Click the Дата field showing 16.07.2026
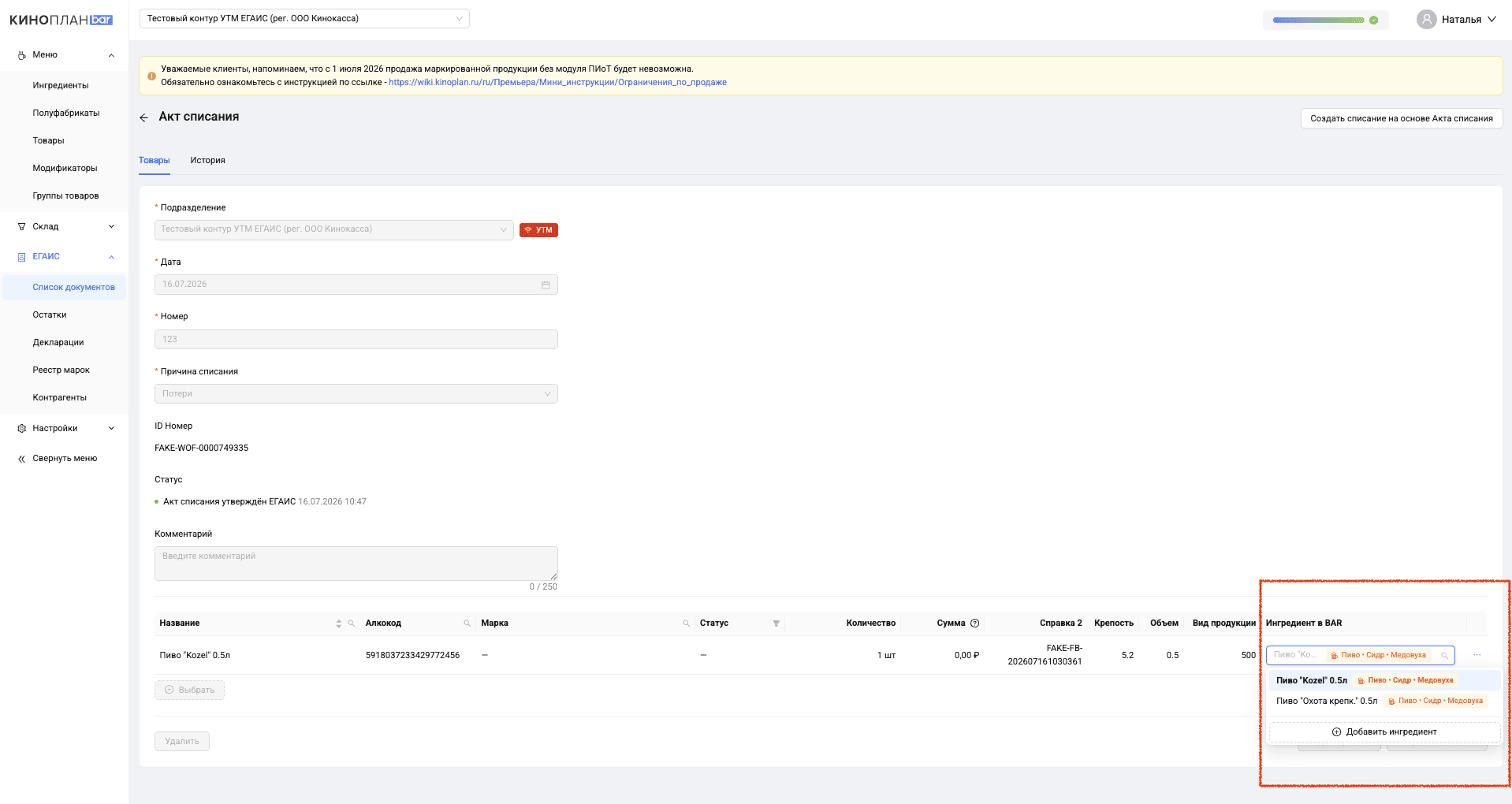This screenshot has height=804, width=1512. [x=356, y=285]
